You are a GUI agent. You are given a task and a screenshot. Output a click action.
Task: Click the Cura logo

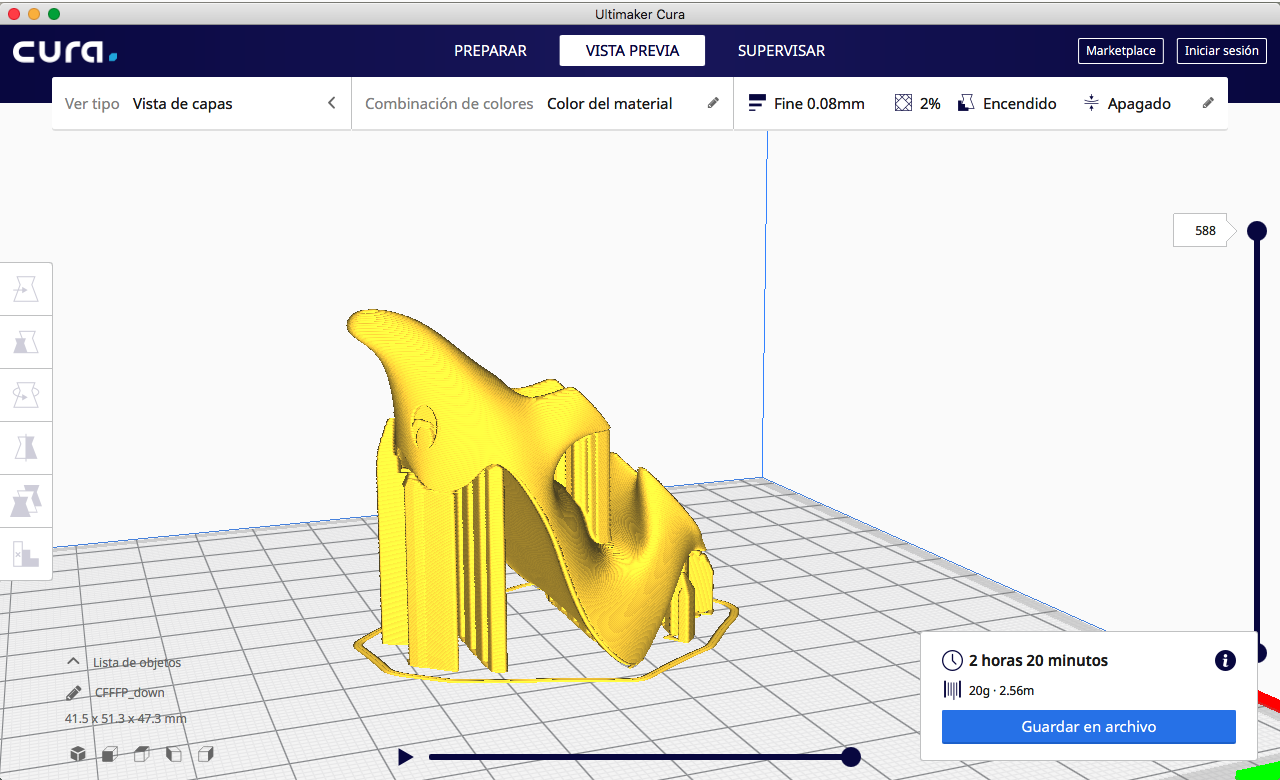65,52
